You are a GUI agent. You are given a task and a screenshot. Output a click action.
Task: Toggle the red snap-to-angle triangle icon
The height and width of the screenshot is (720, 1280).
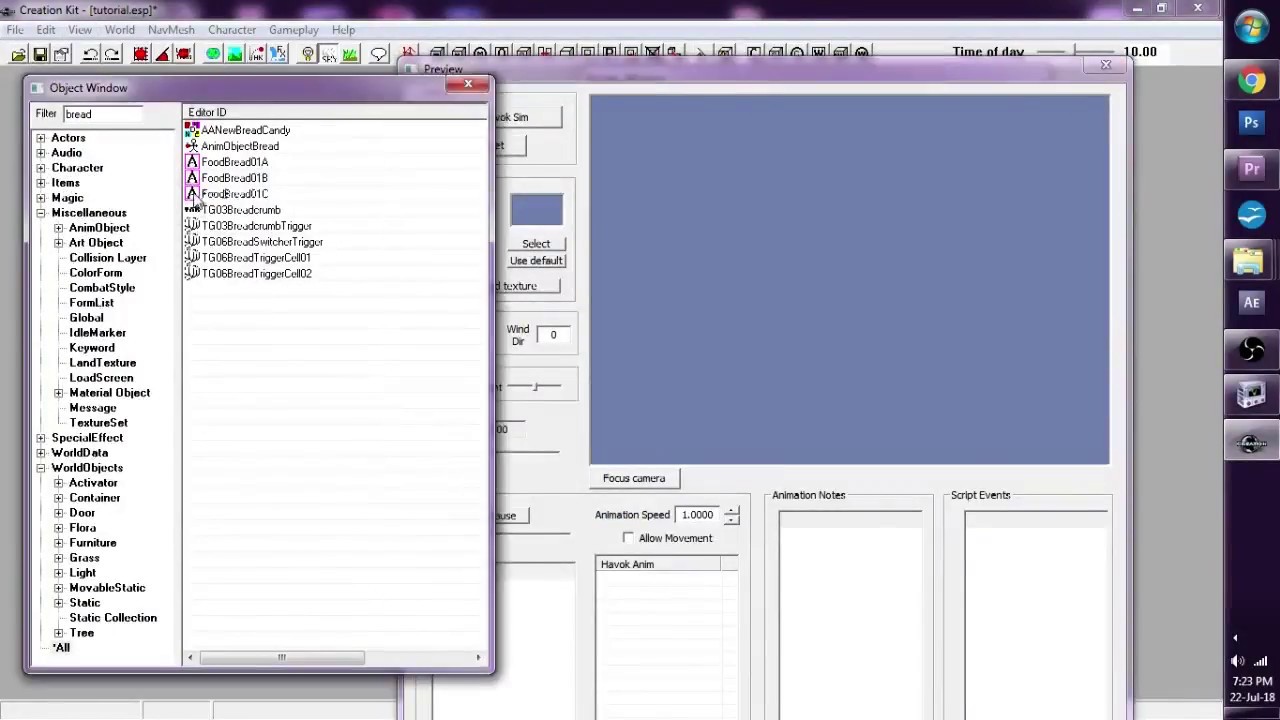click(x=162, y=54)
